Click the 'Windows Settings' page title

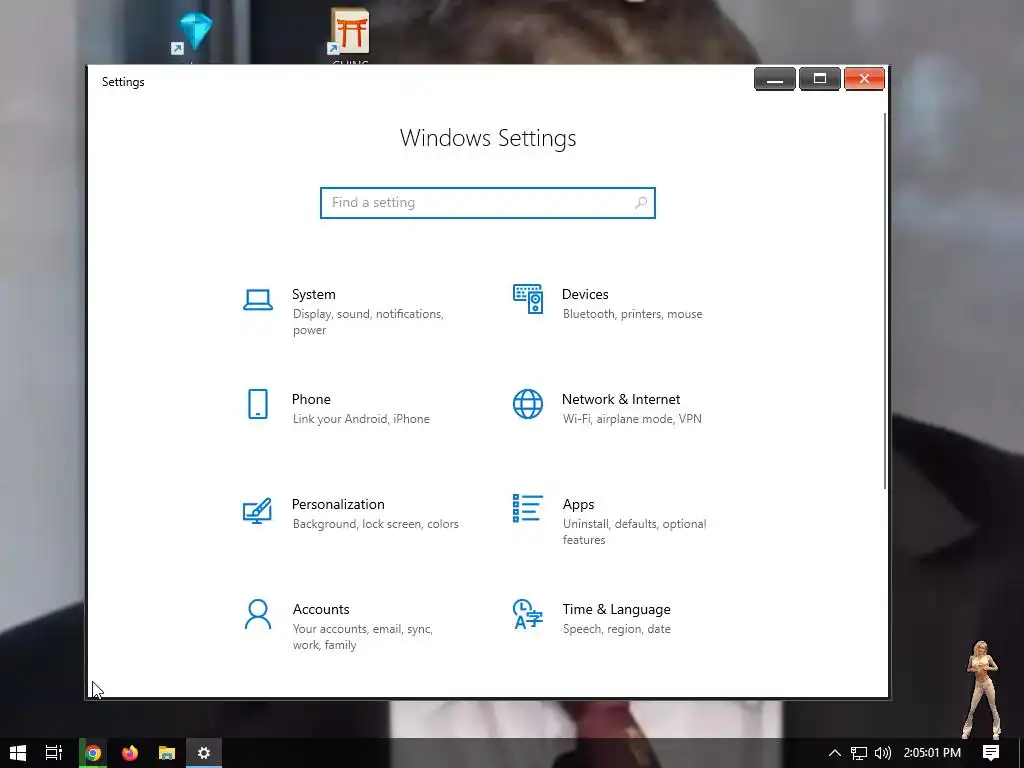tap(488, 138)
